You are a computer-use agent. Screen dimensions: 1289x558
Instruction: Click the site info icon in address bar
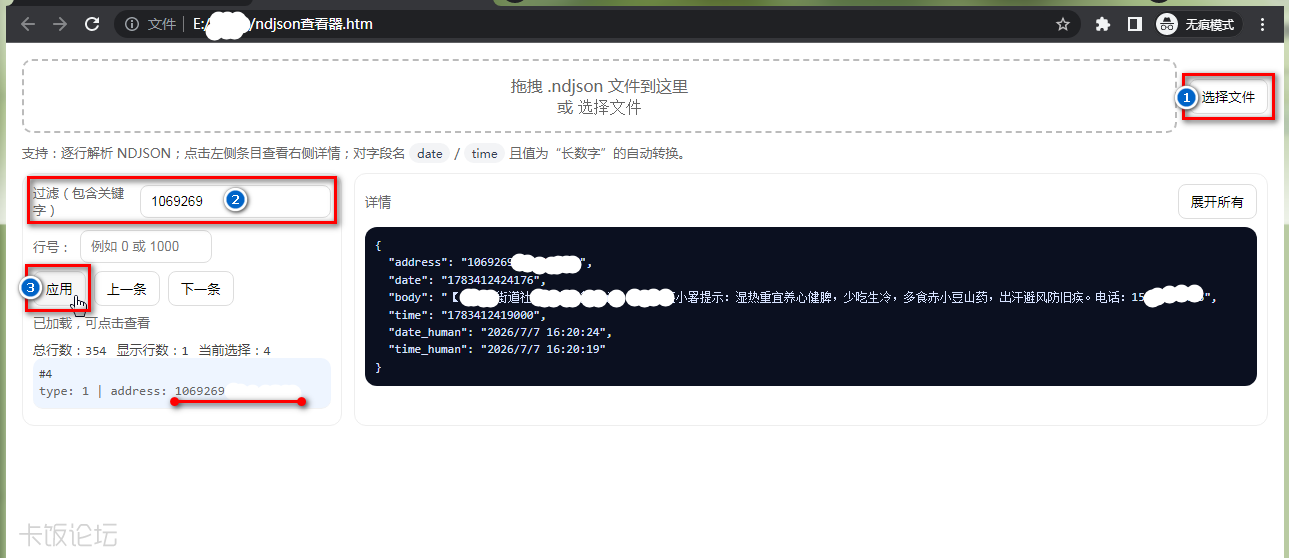tap(132, 24)
